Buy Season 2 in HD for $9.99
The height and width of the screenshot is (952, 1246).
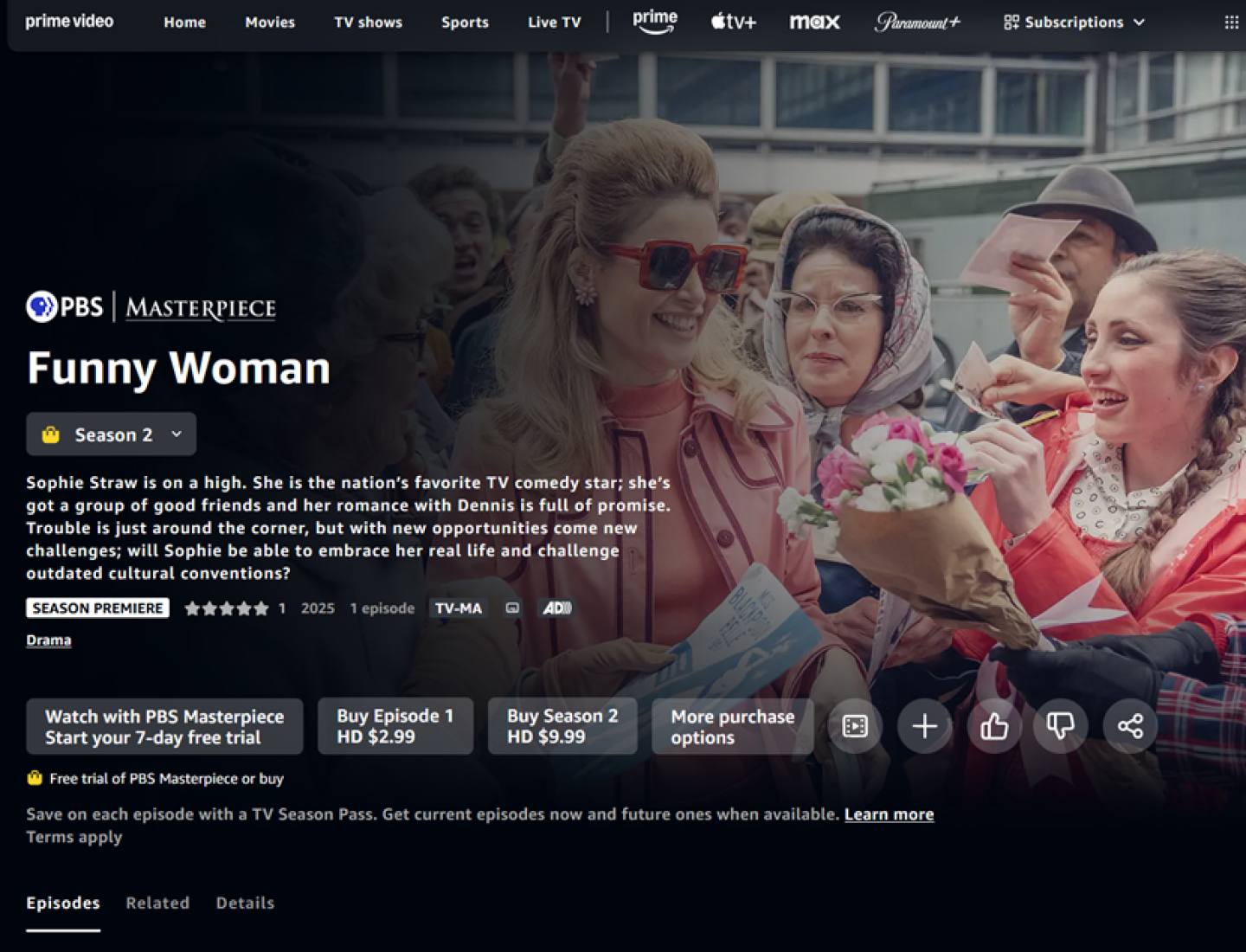[562, 727]
